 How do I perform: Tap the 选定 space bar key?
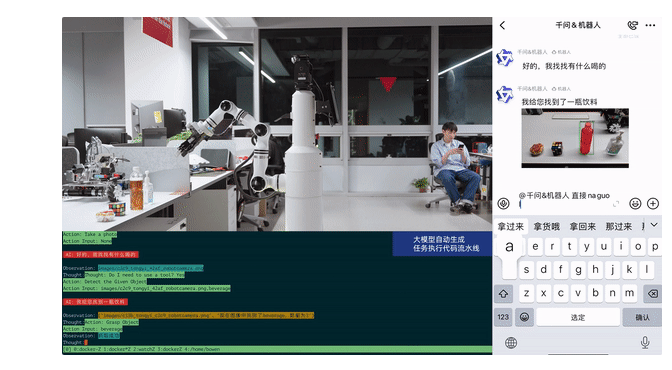578,317
